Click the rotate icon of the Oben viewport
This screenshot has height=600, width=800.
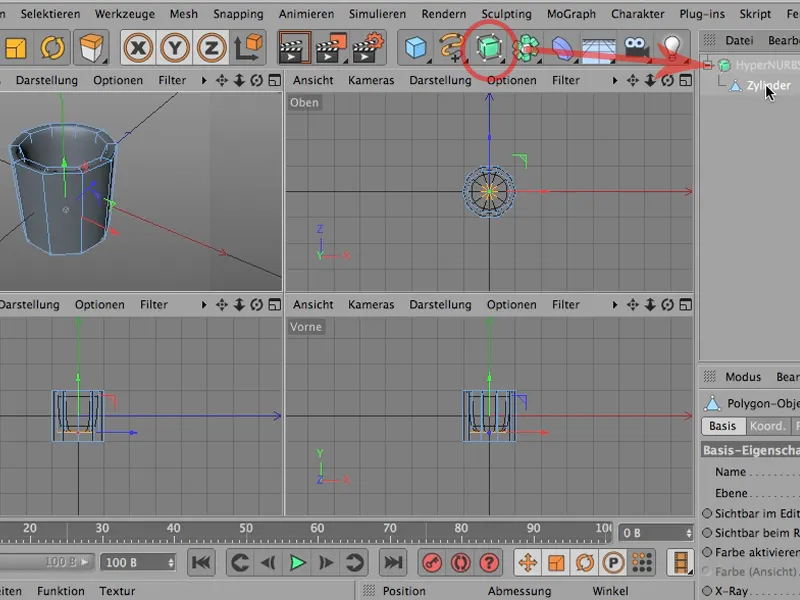(667, 80)
